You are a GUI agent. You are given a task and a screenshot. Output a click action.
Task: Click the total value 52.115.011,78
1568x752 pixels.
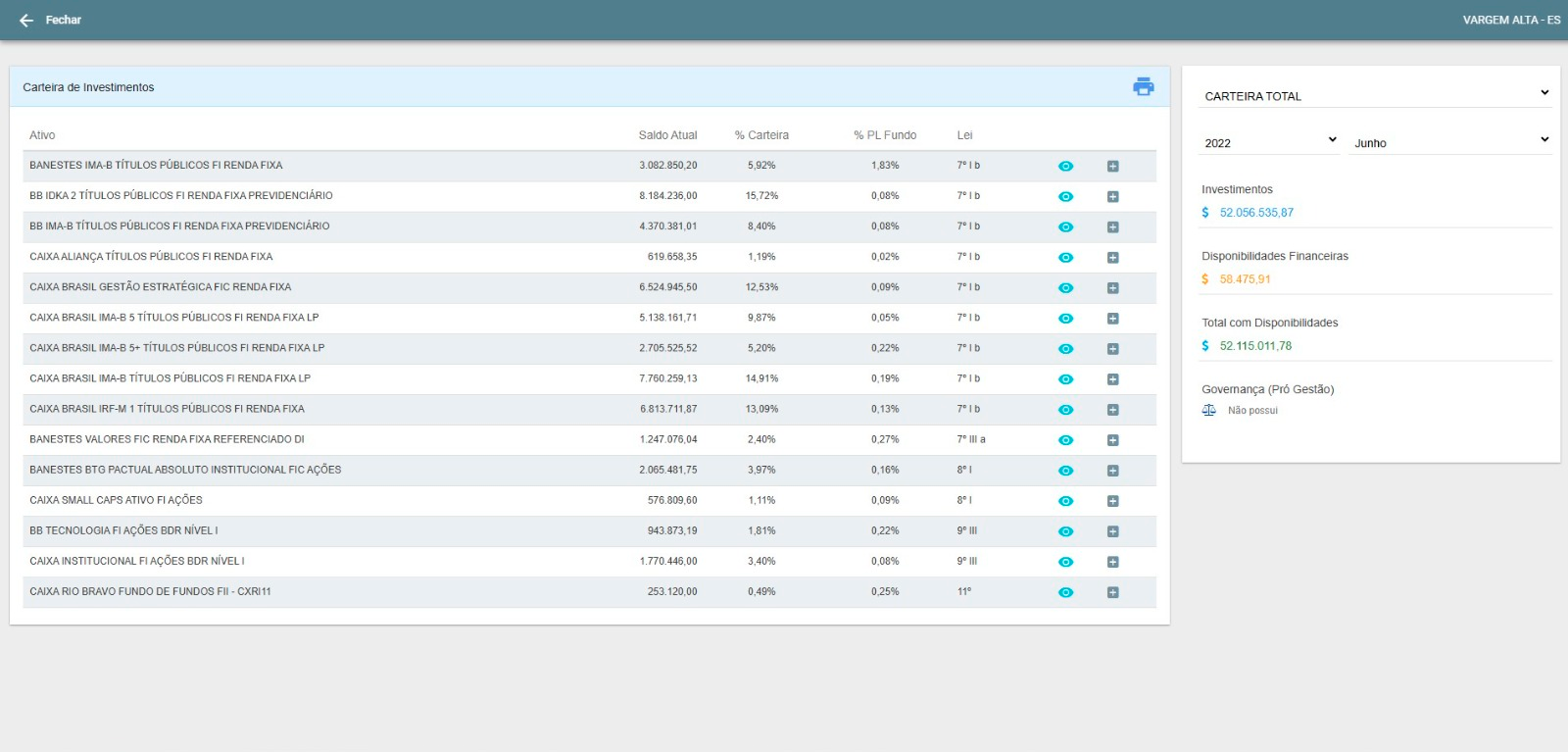pos(1255,345)
